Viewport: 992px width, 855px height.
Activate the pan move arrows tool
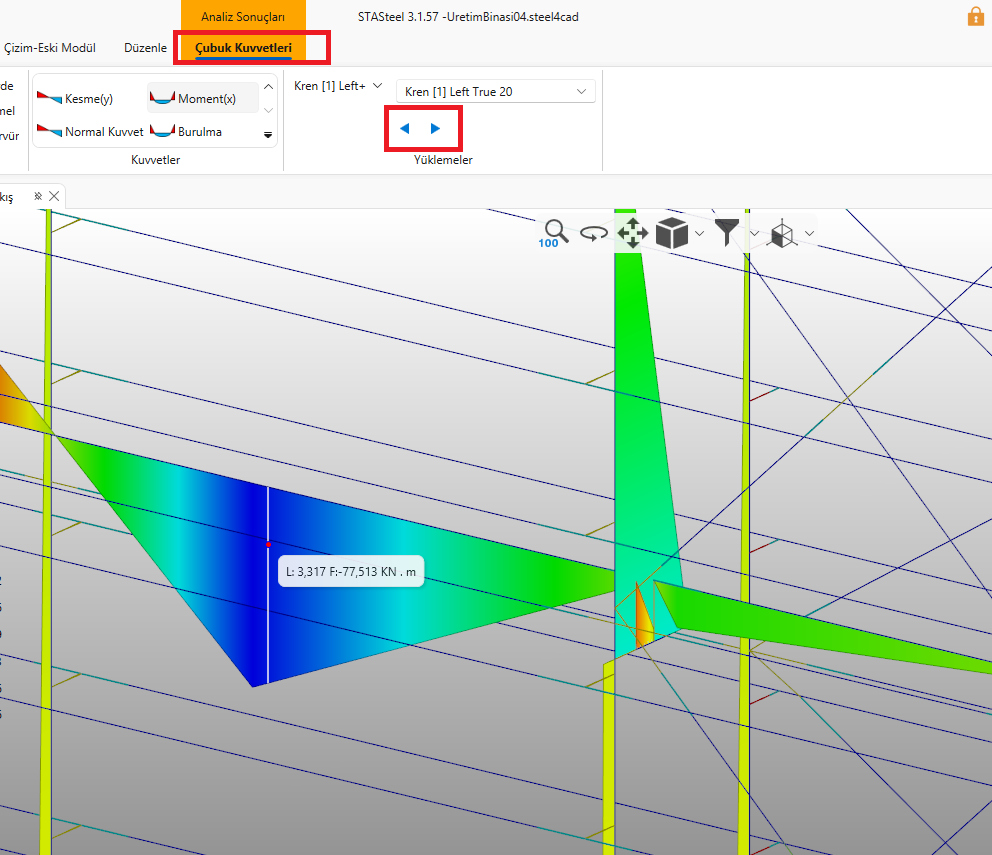tap(633, 233)
